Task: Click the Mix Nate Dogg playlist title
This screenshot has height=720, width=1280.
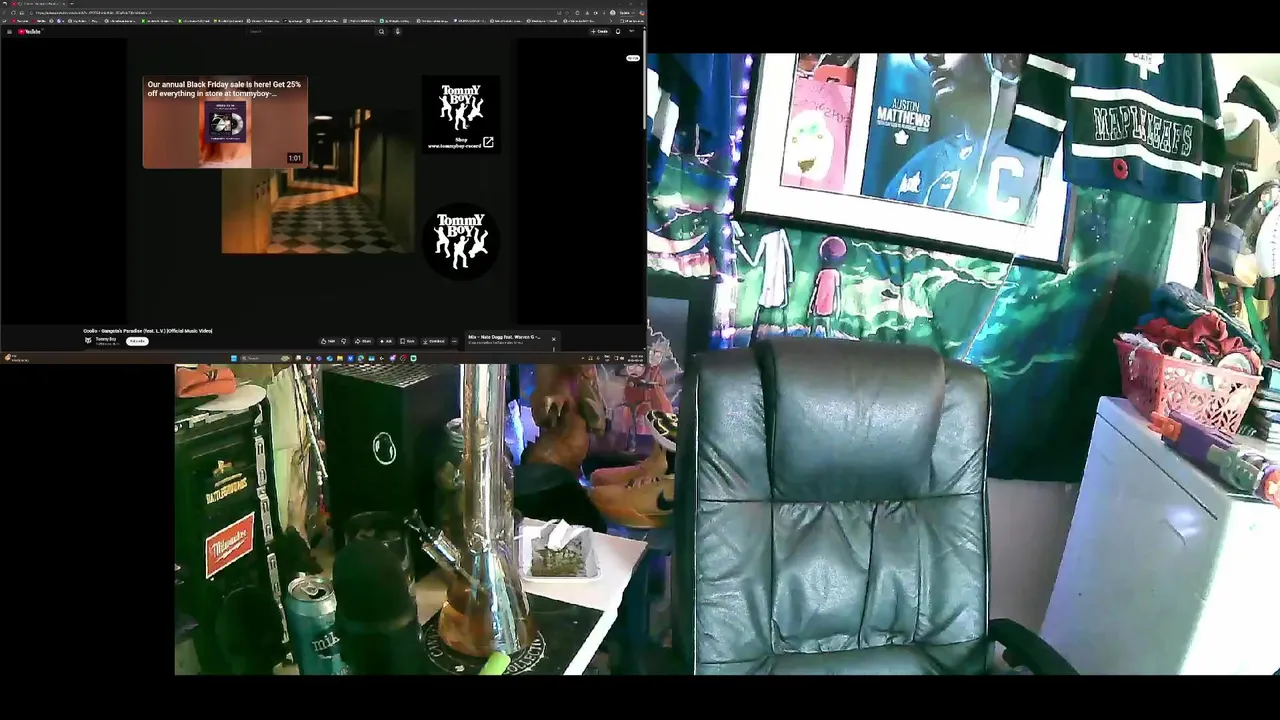Action: (x=504, y=337)
